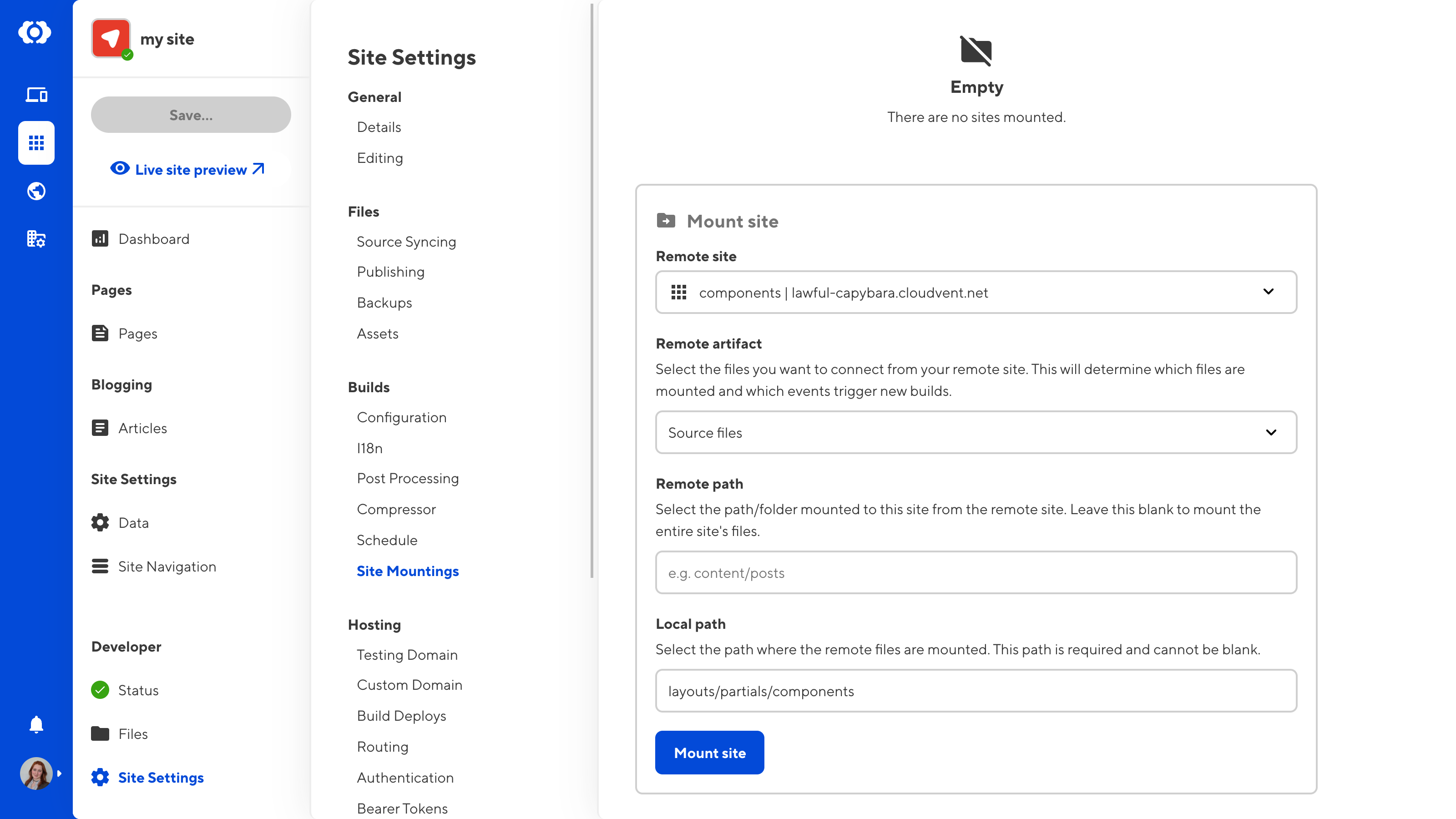Image resolution: width=1456 pixels, height=819 pixels.
Task: Select Source Syncing in settings menu
Action: [406, 242]
